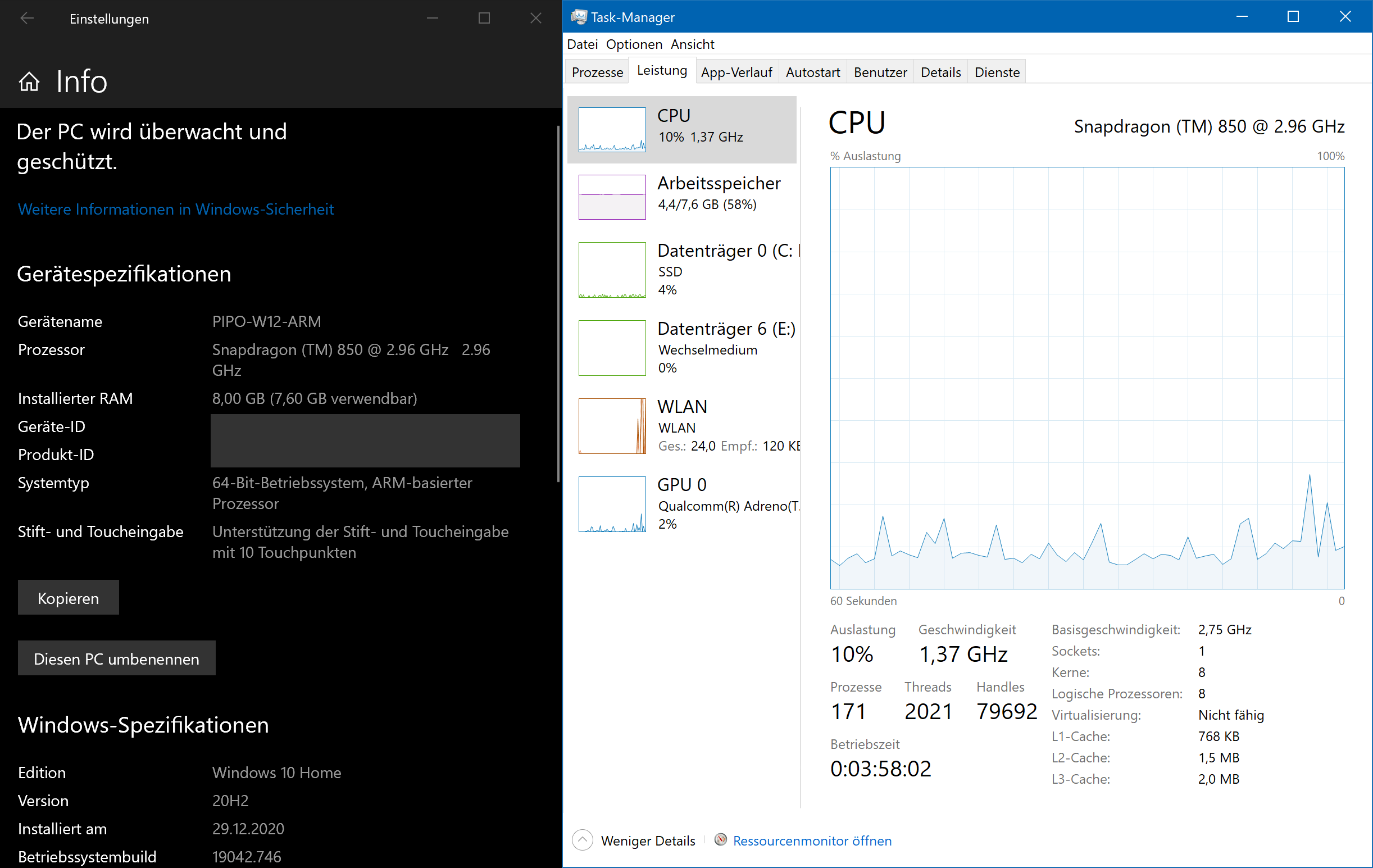Switch to the Benutzer tab
This screenshot has width=1373, height=868.
click(880, 72)
